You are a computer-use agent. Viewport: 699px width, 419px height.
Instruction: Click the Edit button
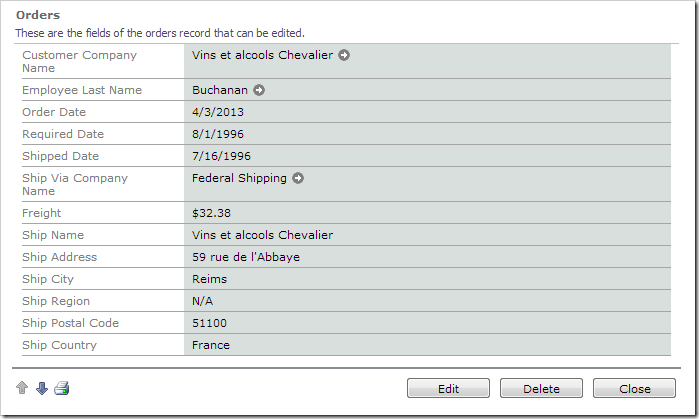tap(448, 388)
